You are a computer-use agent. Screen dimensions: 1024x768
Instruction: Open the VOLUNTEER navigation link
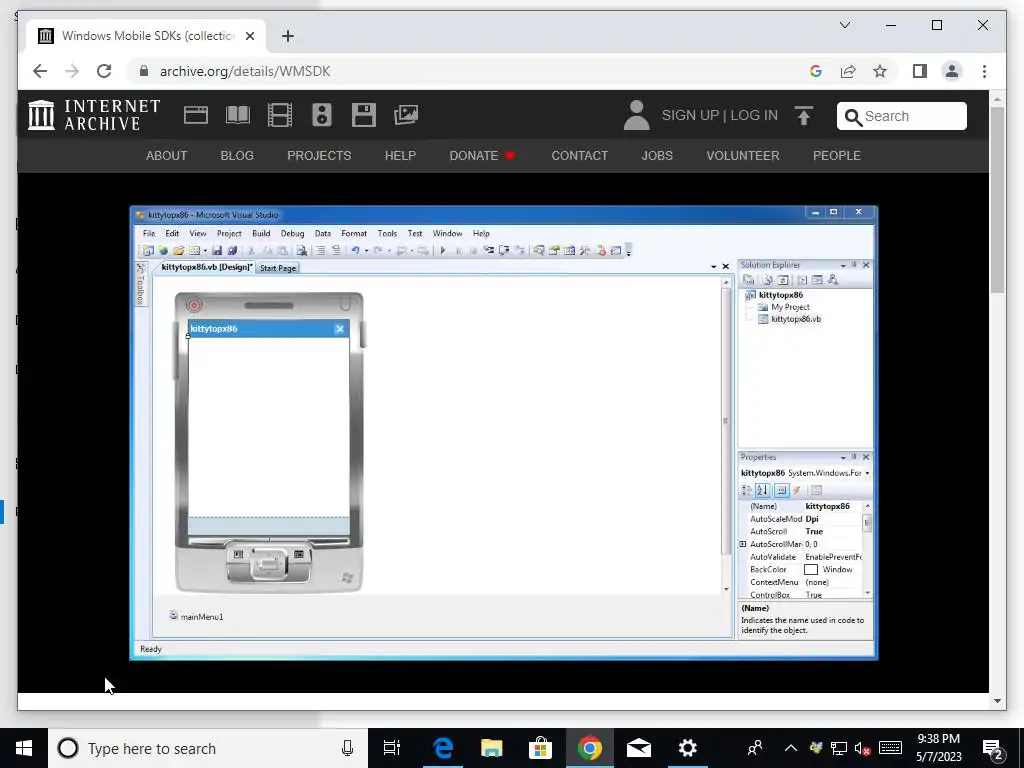743,155
